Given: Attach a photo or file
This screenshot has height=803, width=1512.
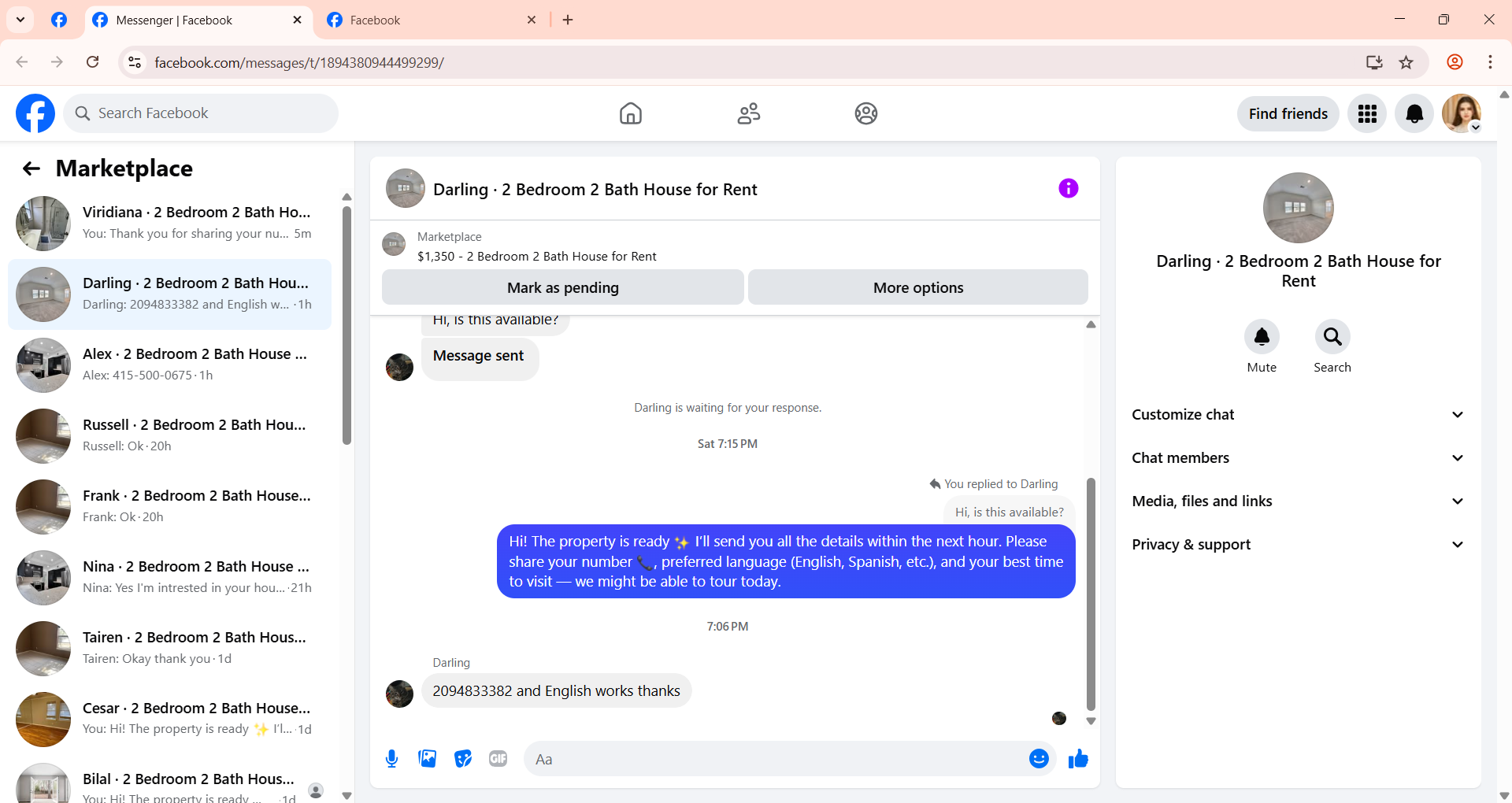Looking at the screenshot, I should [427, 759].
